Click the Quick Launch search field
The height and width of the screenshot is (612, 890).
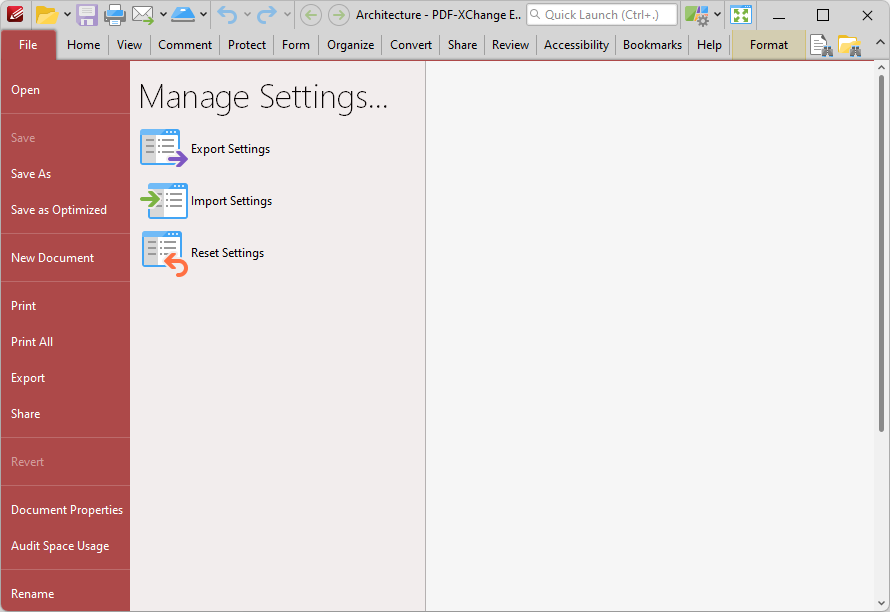[602, 15]
